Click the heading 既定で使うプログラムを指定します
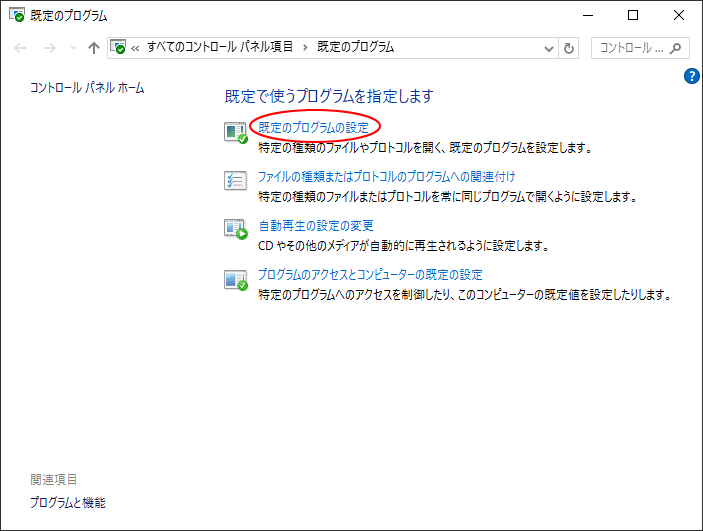The height and width of the screenshot is (531, 703). point(329,96)
